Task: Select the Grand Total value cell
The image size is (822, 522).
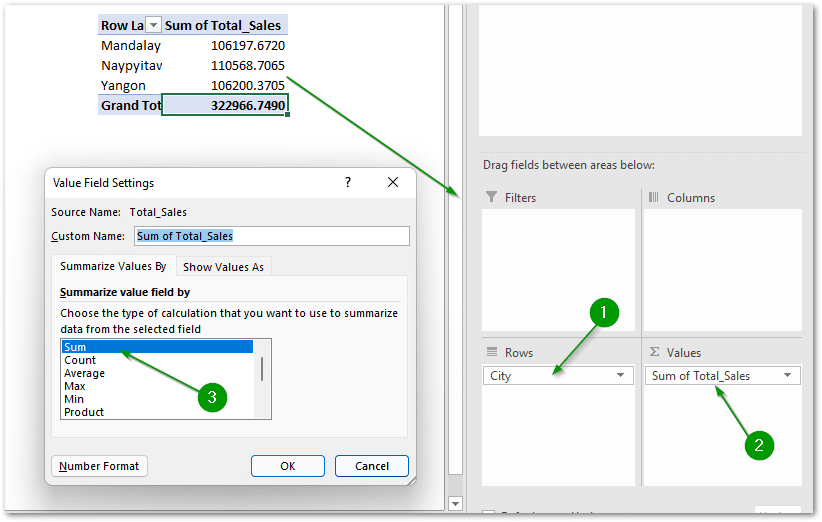Action: pos(225,105)
